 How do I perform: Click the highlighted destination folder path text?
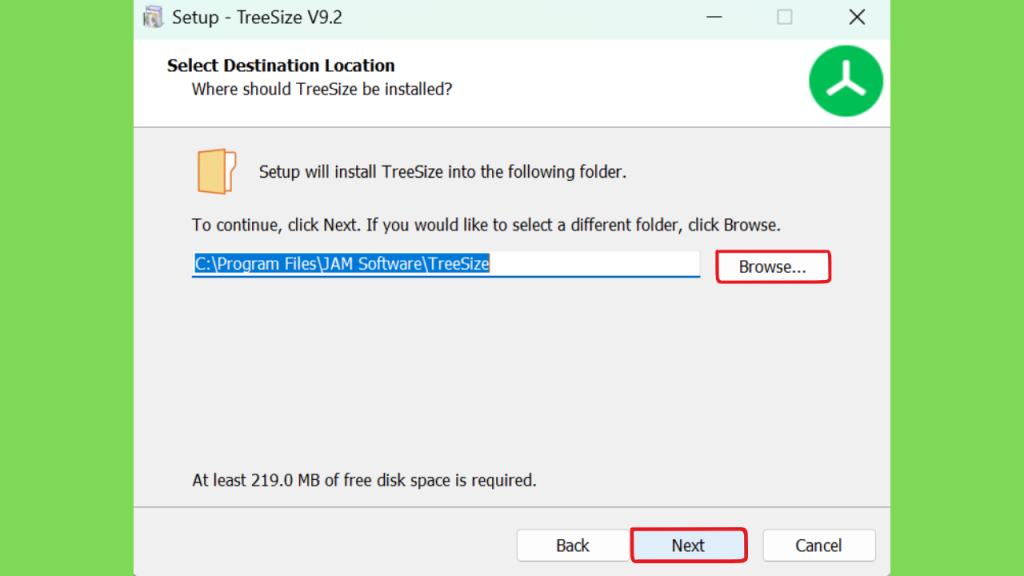342,264
